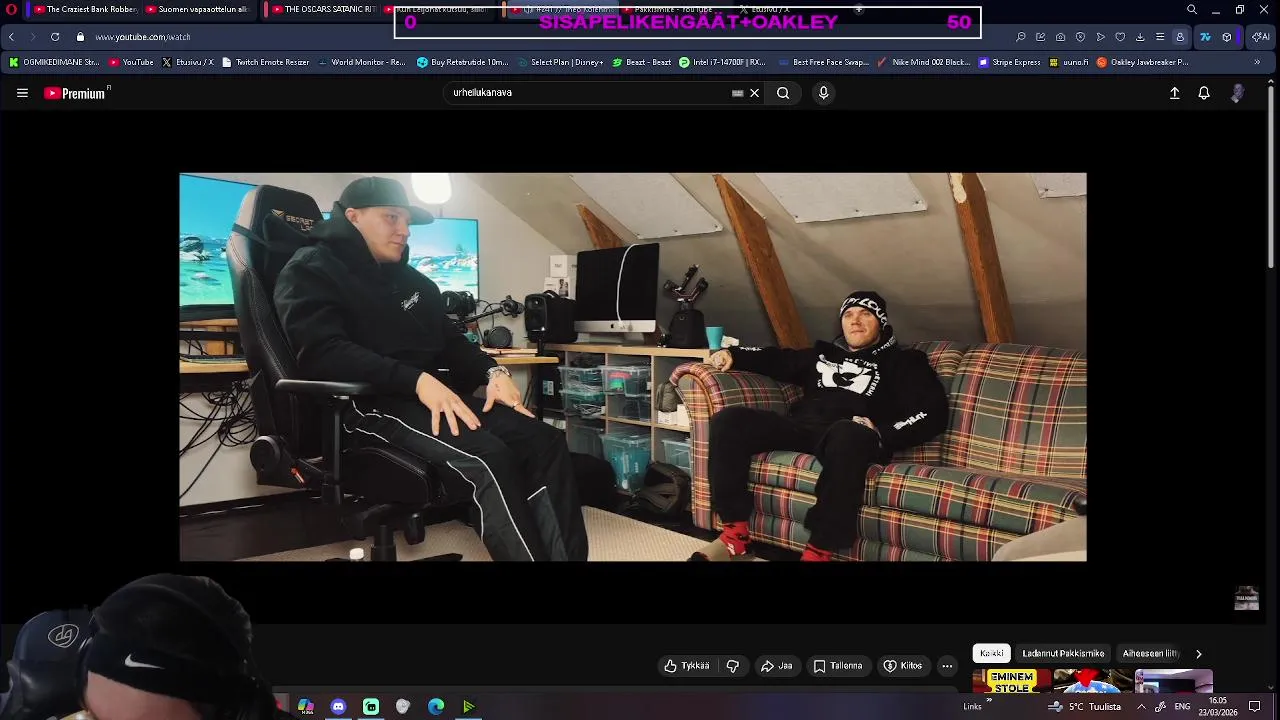Click the video player frame
This screenshot has width=1280, height=720.
(x=633, y=367)
